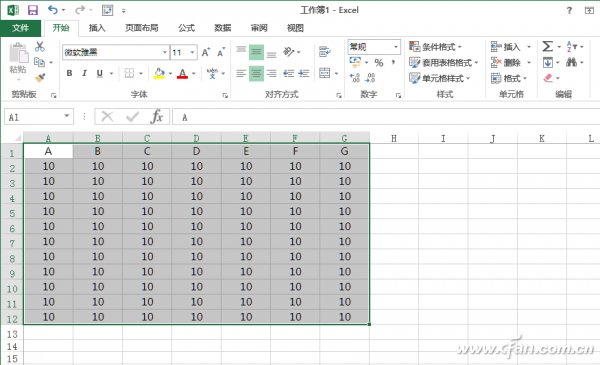Decrease indent icon

click(x=289, y=73)
